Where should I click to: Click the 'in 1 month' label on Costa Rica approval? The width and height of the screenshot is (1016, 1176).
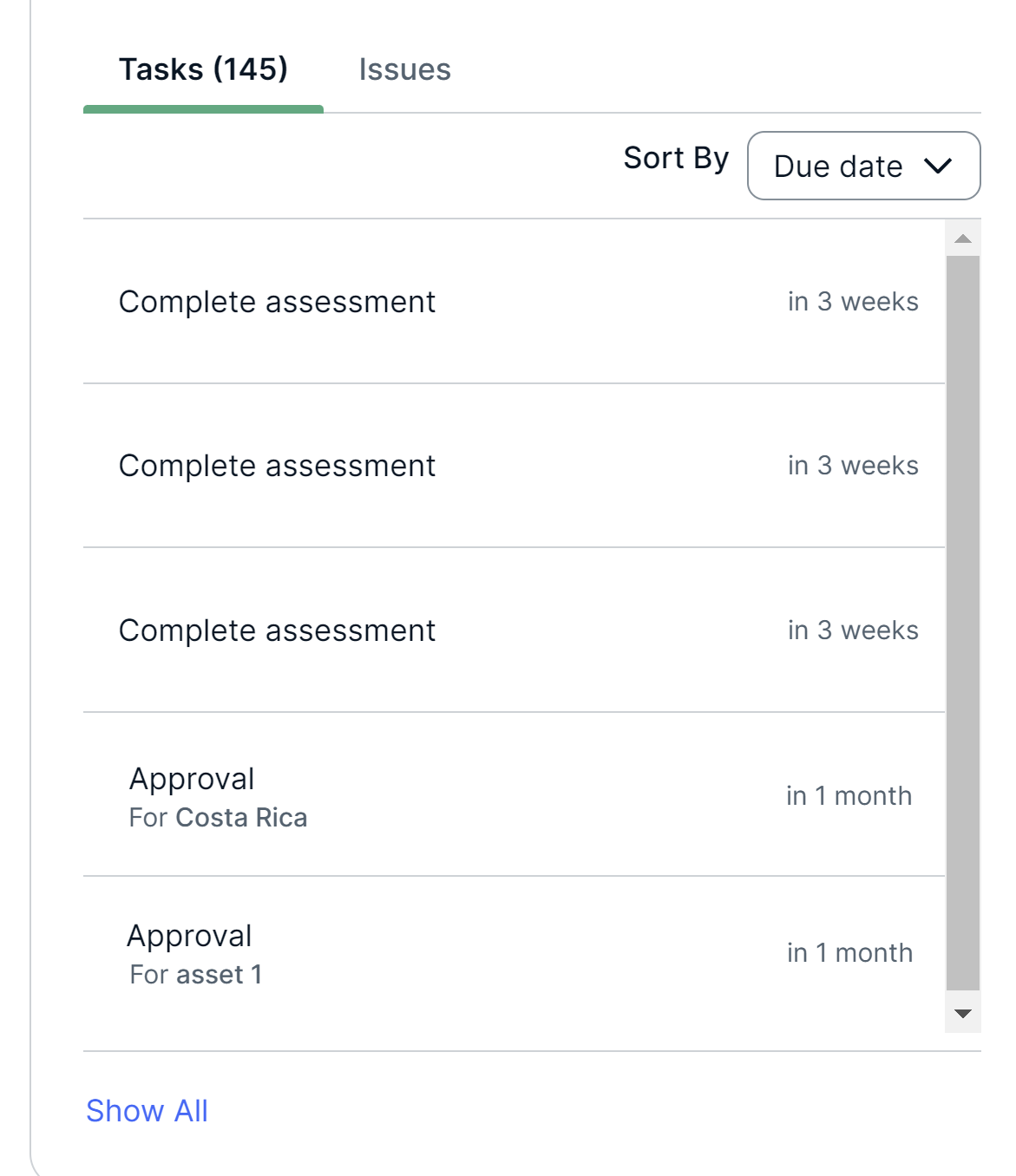pos(849,795)
